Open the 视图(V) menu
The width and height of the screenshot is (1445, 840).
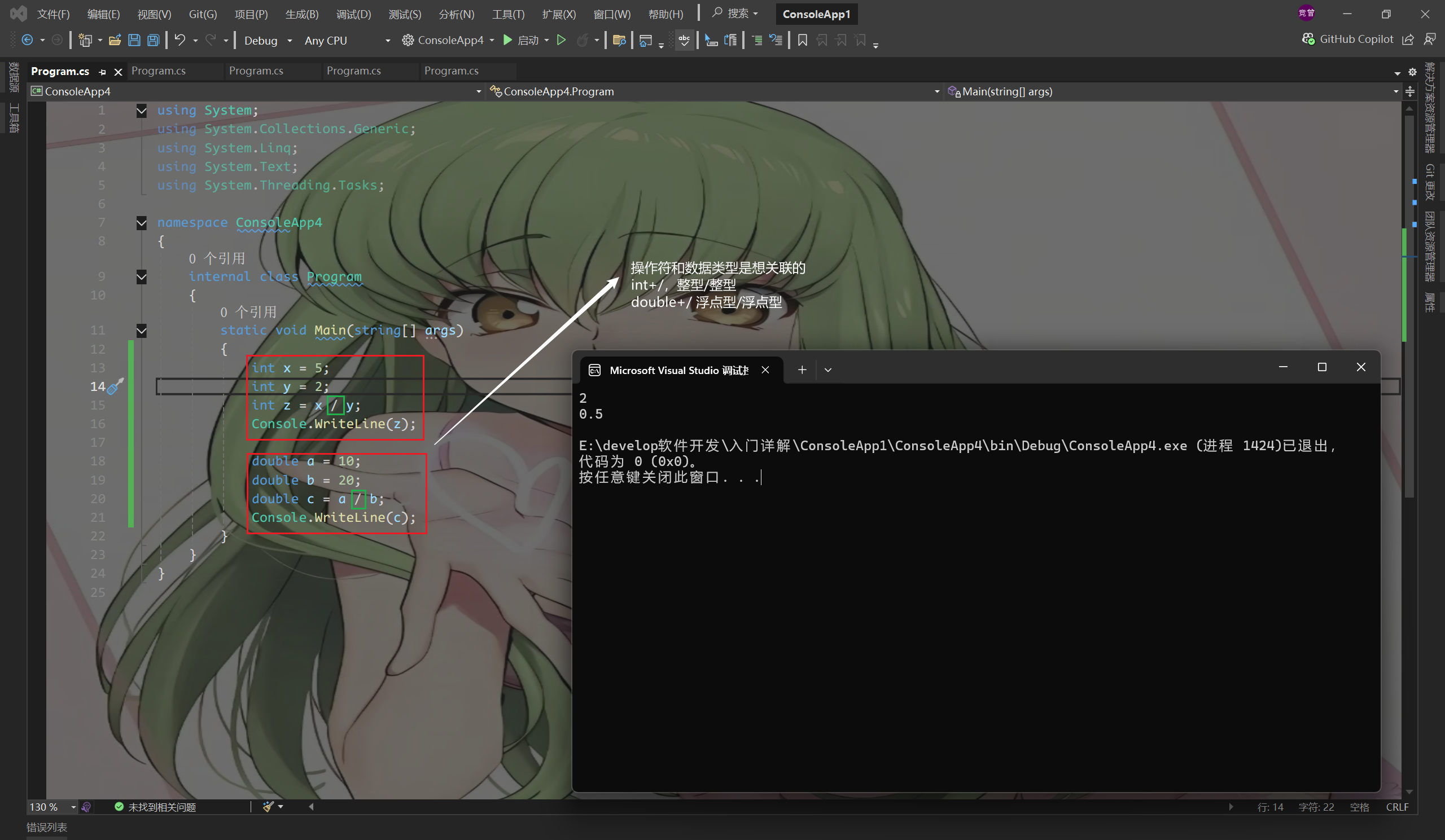154,14
